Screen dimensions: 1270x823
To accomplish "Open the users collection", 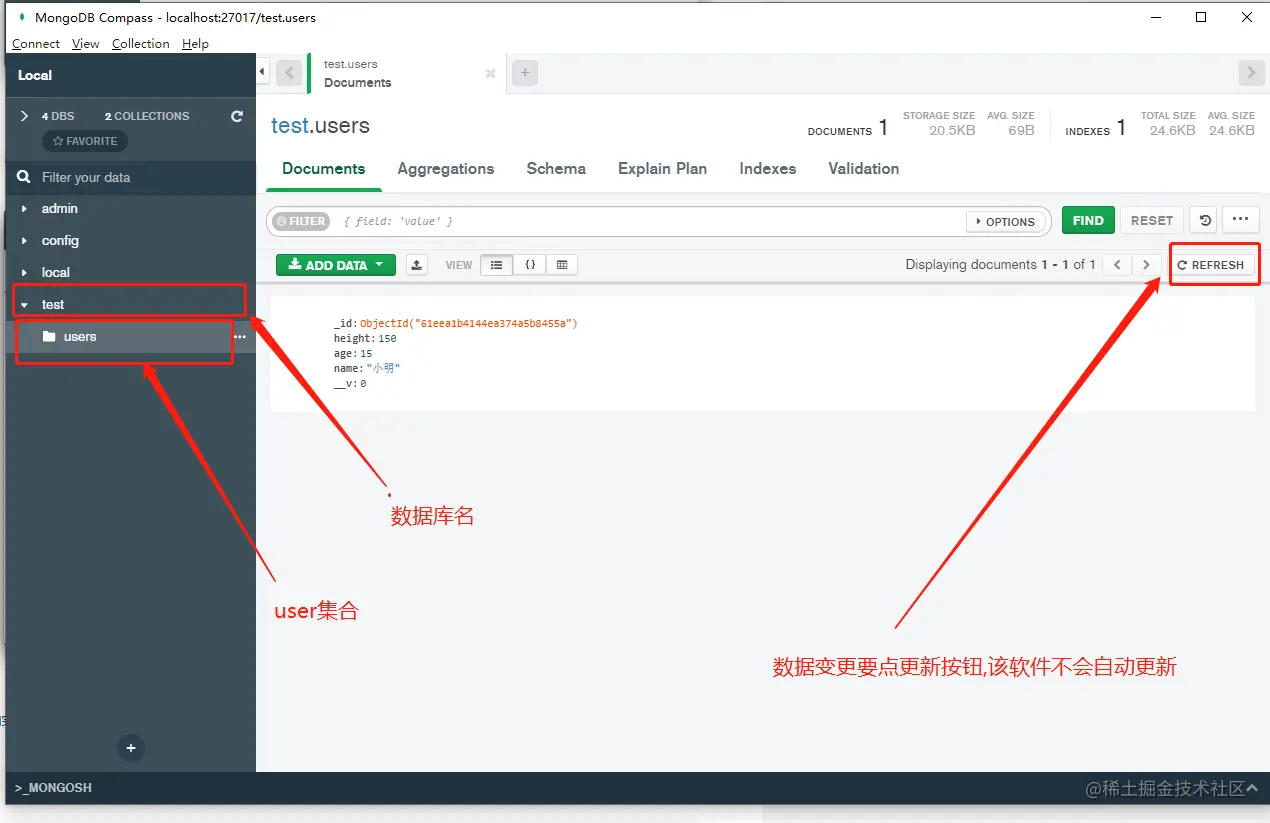I will click(80, 337).
